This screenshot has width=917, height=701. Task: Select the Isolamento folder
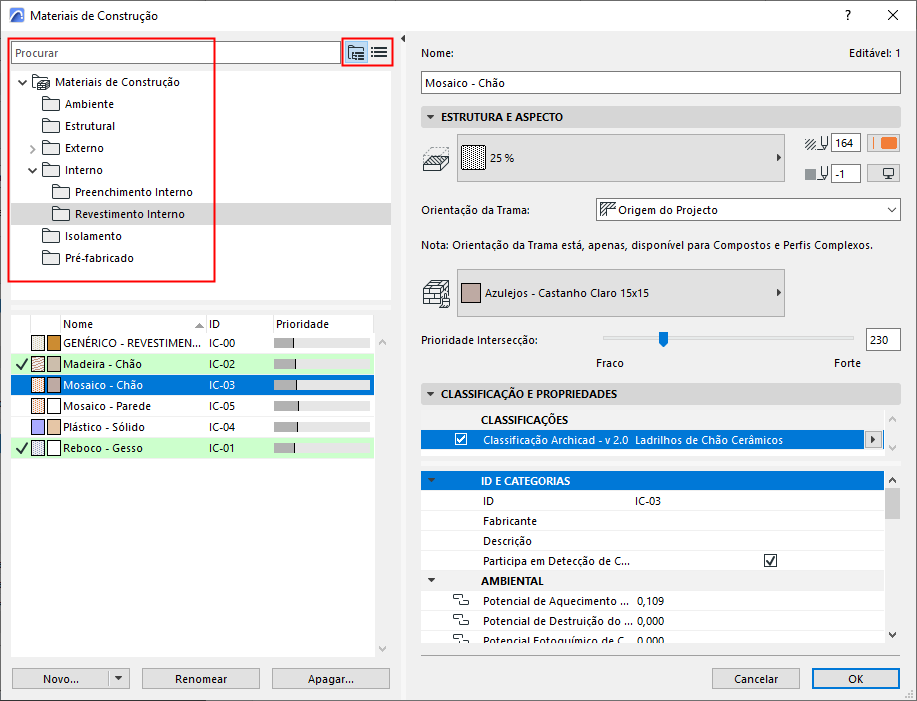tap(93, 236)
